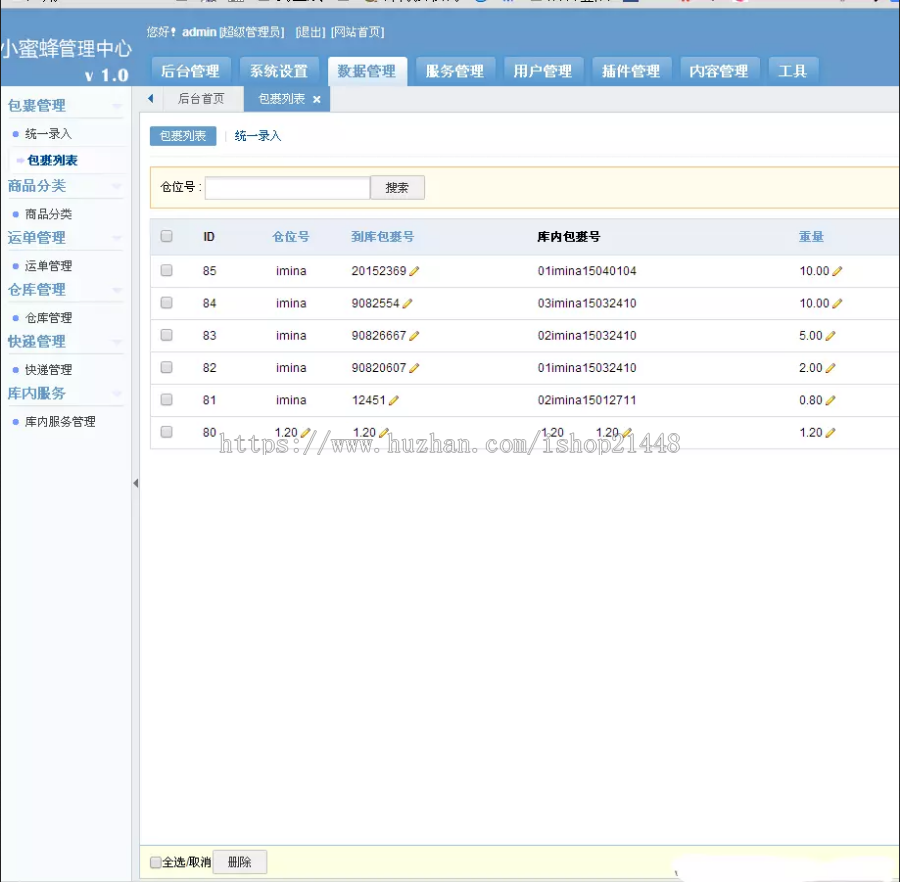Sort the table by 重量 column header
Image resolution: width=900 pixels, height=882 pixels.
[811, 237]
